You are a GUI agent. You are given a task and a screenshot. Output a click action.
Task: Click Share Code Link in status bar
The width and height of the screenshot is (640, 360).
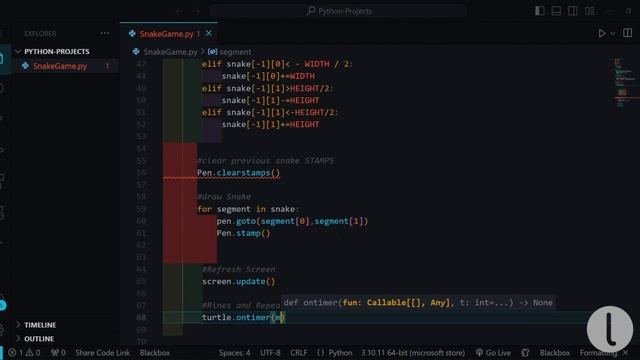click(102, 353)
